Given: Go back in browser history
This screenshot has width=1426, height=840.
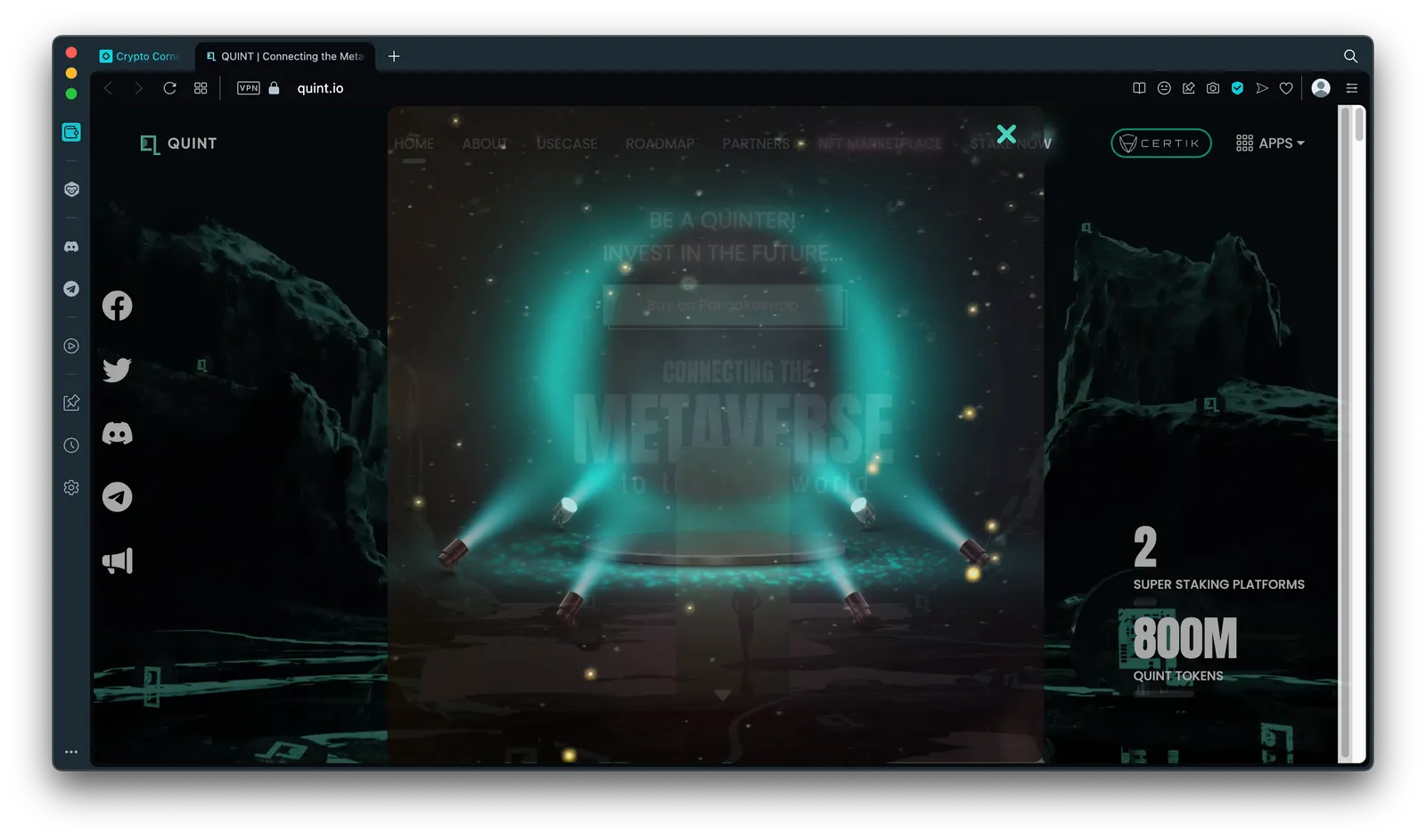Looking at the screenshot, I should [x=109, y=88].
